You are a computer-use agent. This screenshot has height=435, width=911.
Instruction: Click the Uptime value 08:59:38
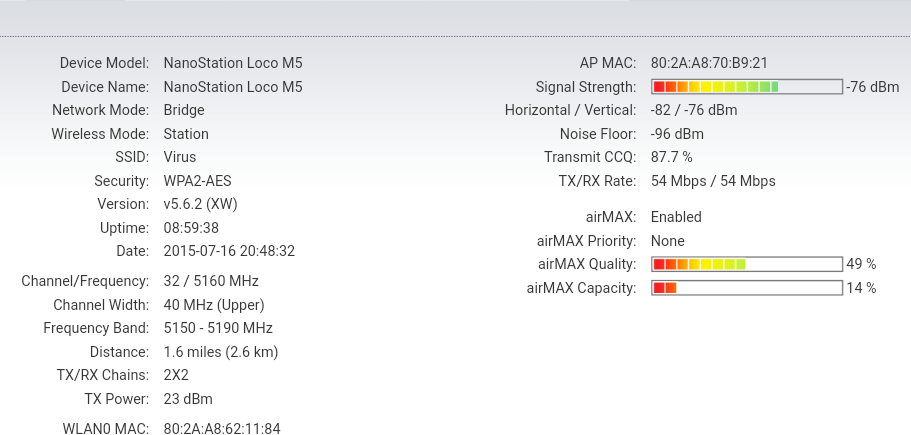tap(191, 228)
